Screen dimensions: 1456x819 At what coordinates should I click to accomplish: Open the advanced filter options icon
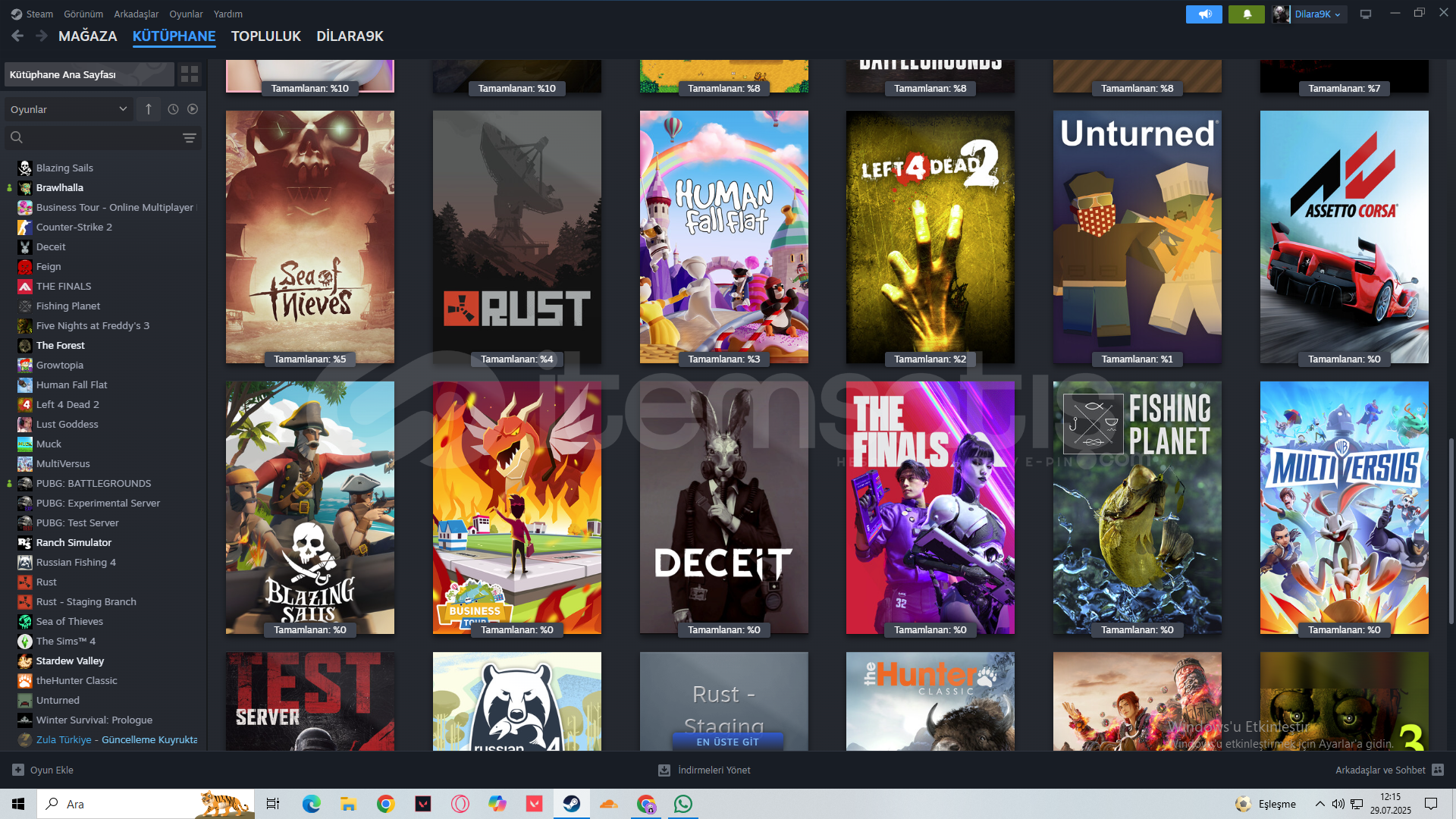[x=190, y=137]
